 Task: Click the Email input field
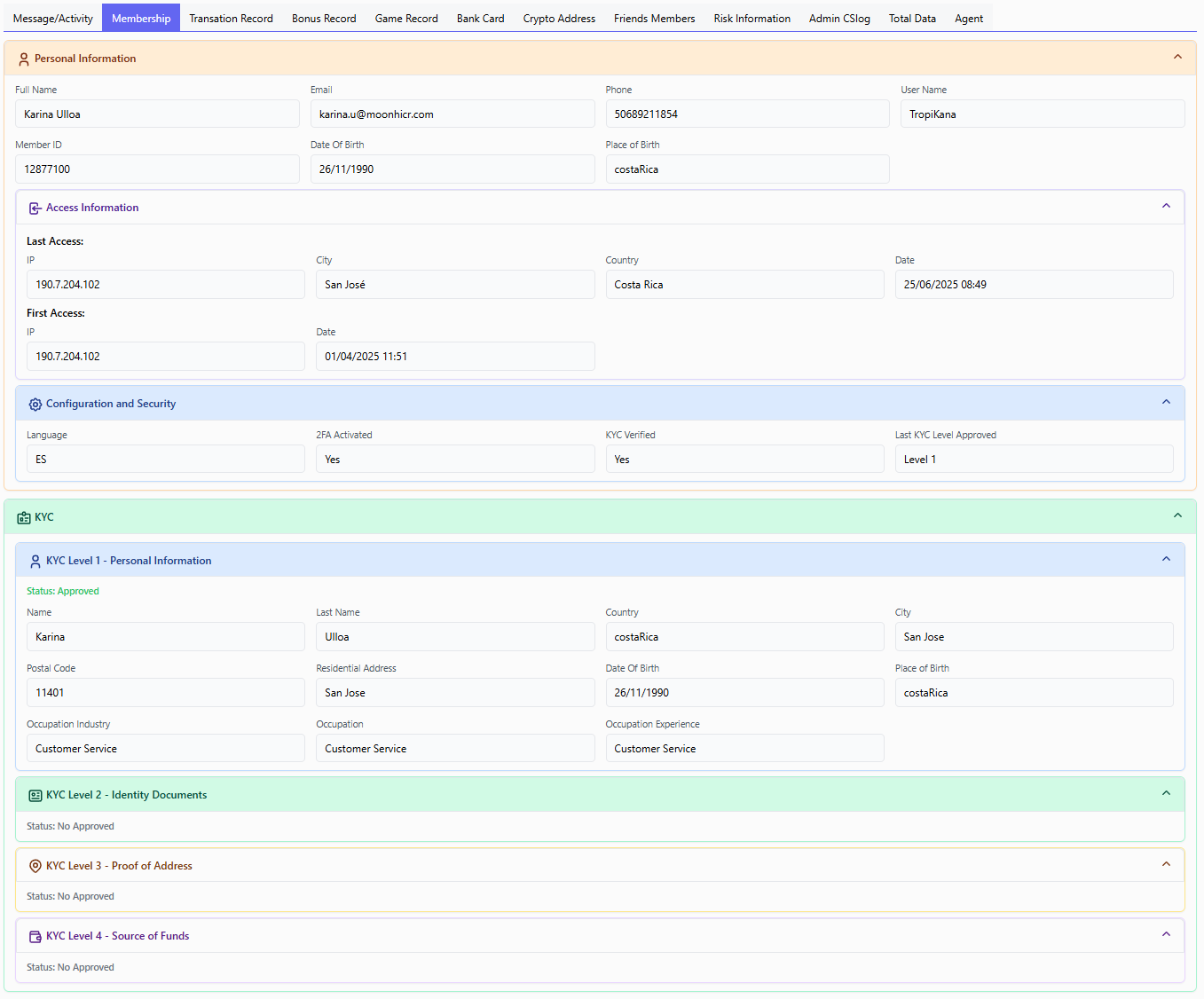tap(452, 114)
